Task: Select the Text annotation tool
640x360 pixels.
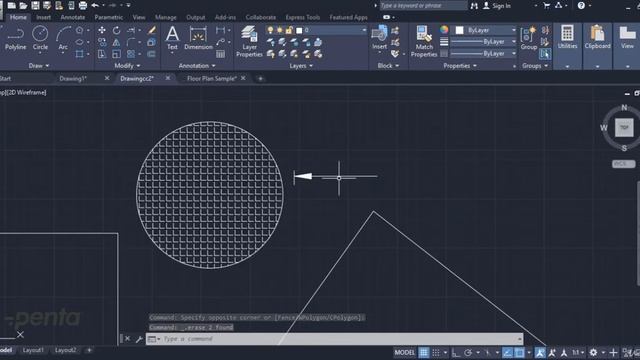Action: 172,38
